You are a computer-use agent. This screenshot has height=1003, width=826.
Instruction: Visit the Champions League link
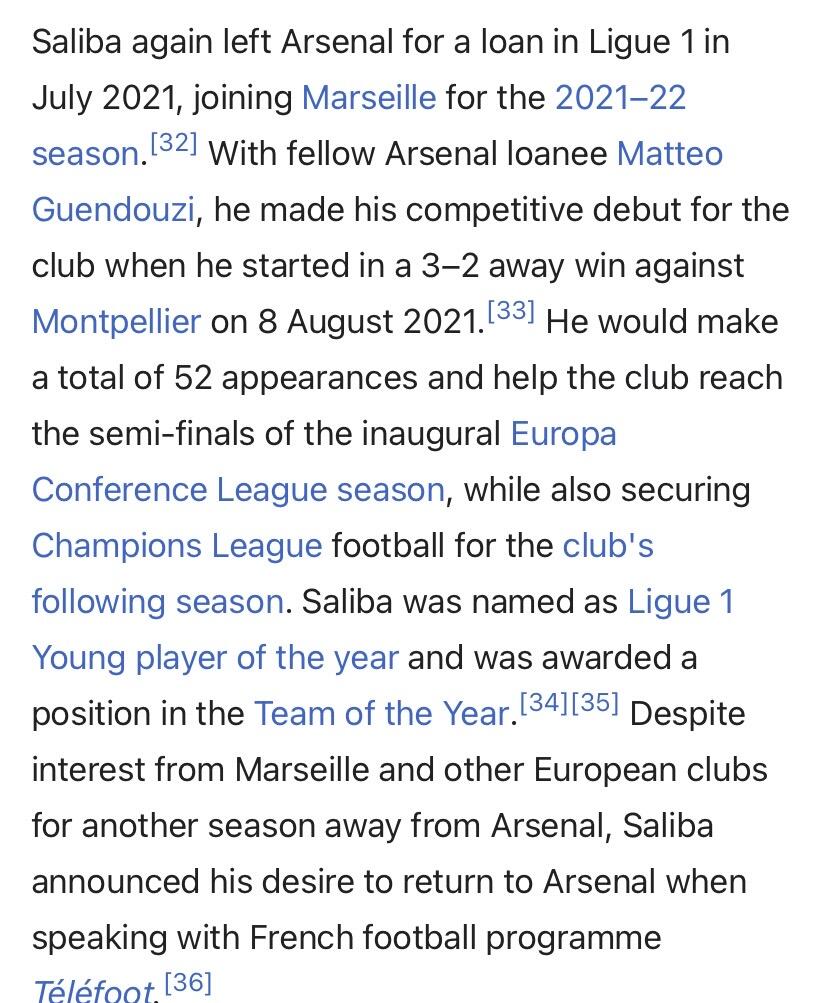pyautogui.click(x=177, y=546)
